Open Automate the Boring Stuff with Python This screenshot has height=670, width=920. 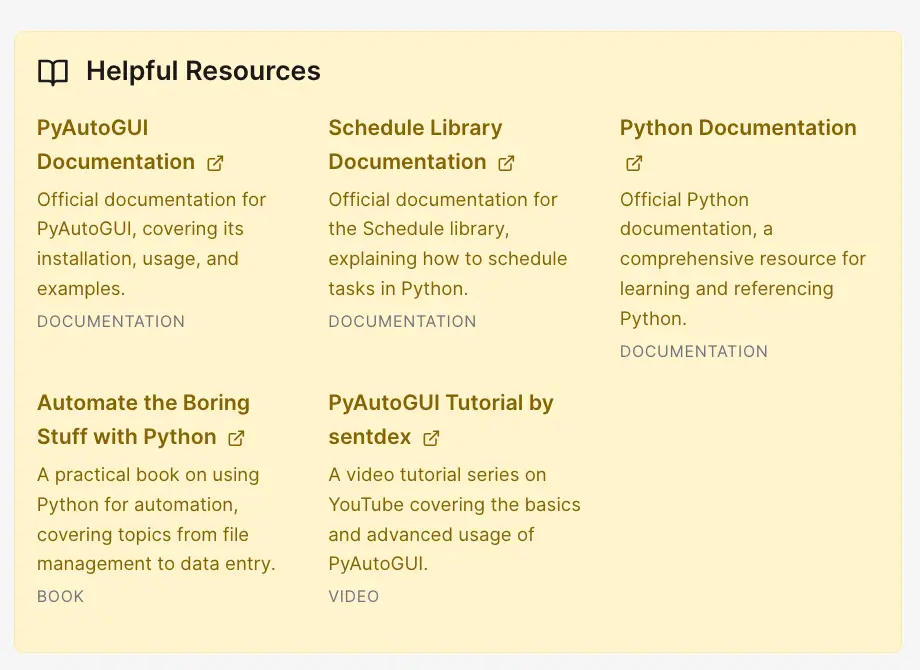tap(143, 419)
